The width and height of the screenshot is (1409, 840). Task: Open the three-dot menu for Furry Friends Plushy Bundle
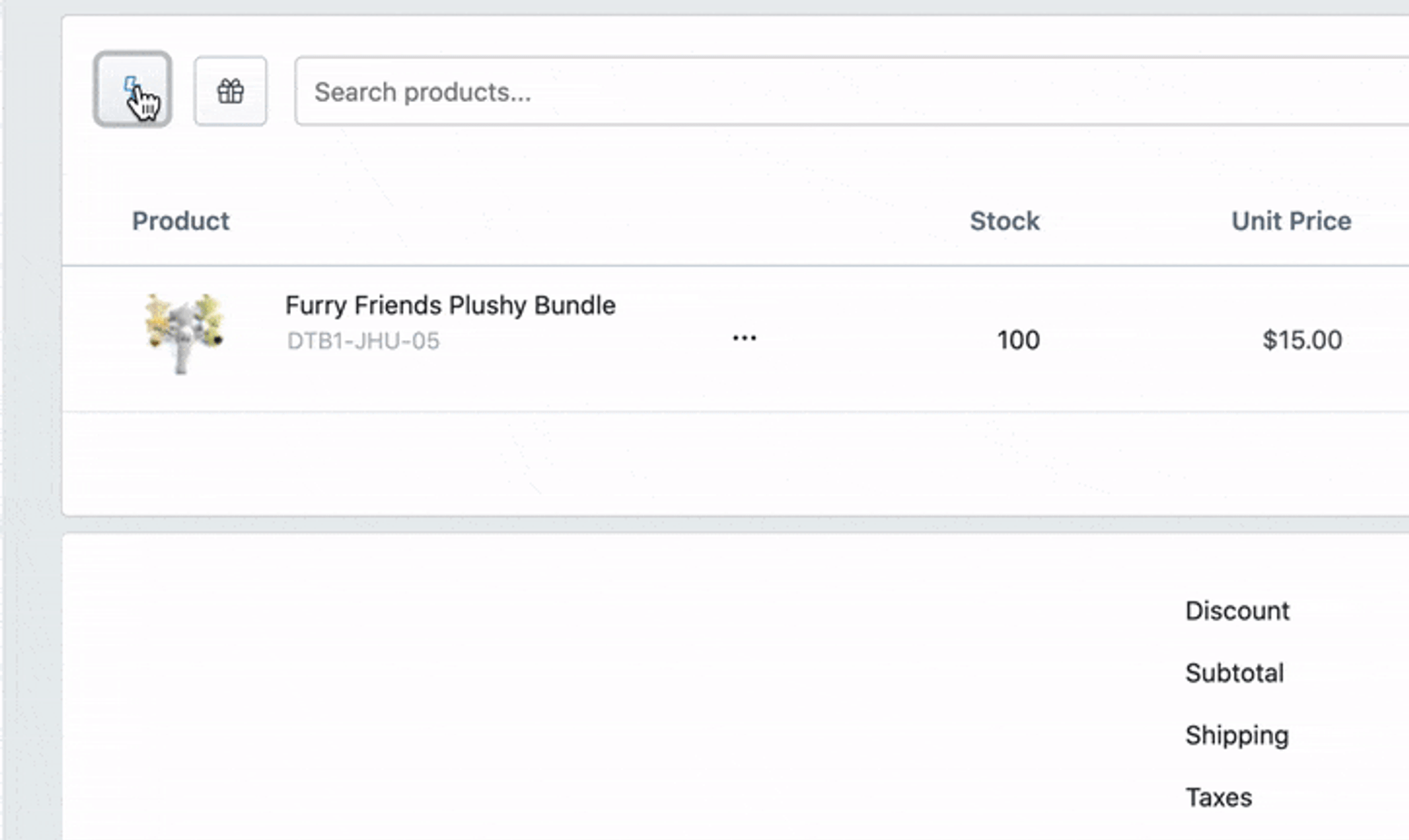point(744,339)
